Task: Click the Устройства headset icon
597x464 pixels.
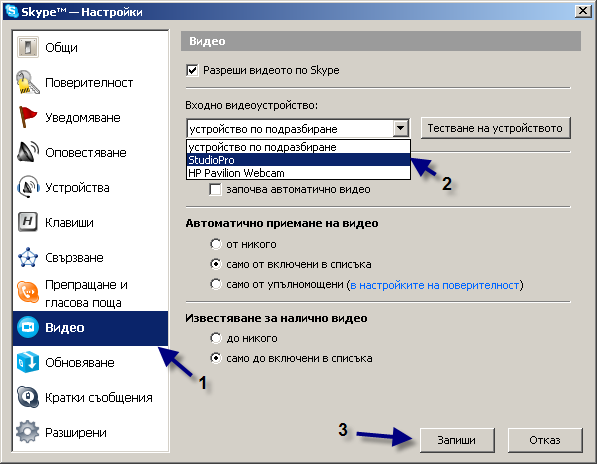Action: tap(27, 187)
